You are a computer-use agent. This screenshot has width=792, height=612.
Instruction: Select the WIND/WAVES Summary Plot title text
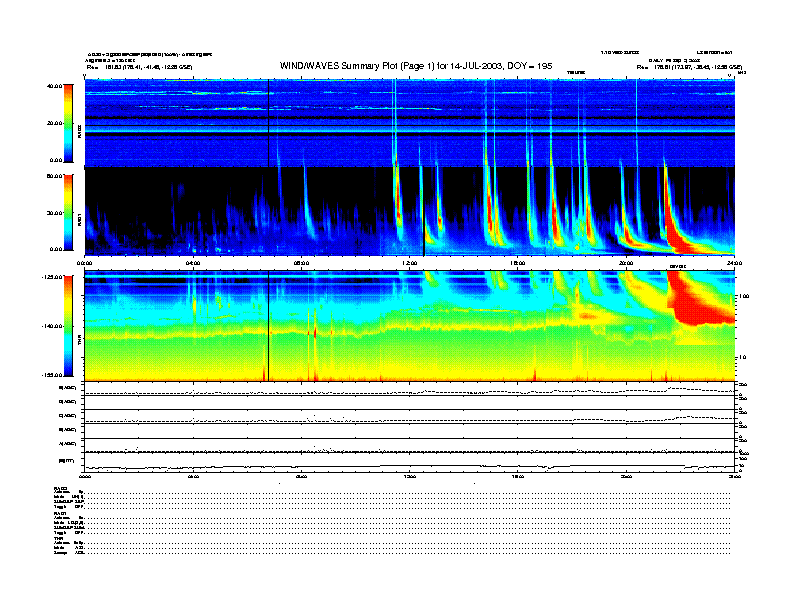(x=416, y=66)
